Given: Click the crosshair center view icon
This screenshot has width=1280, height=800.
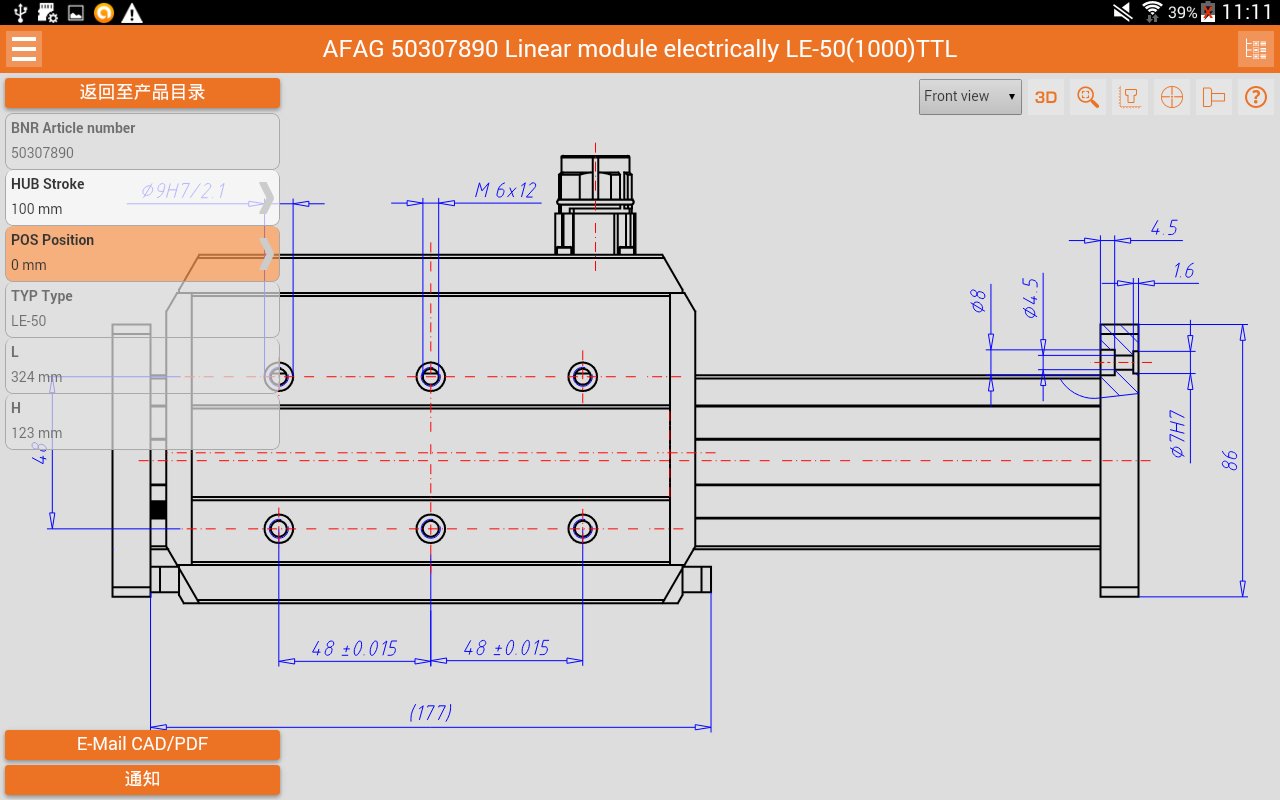Looking at the screenshot, I should 1172,97.
